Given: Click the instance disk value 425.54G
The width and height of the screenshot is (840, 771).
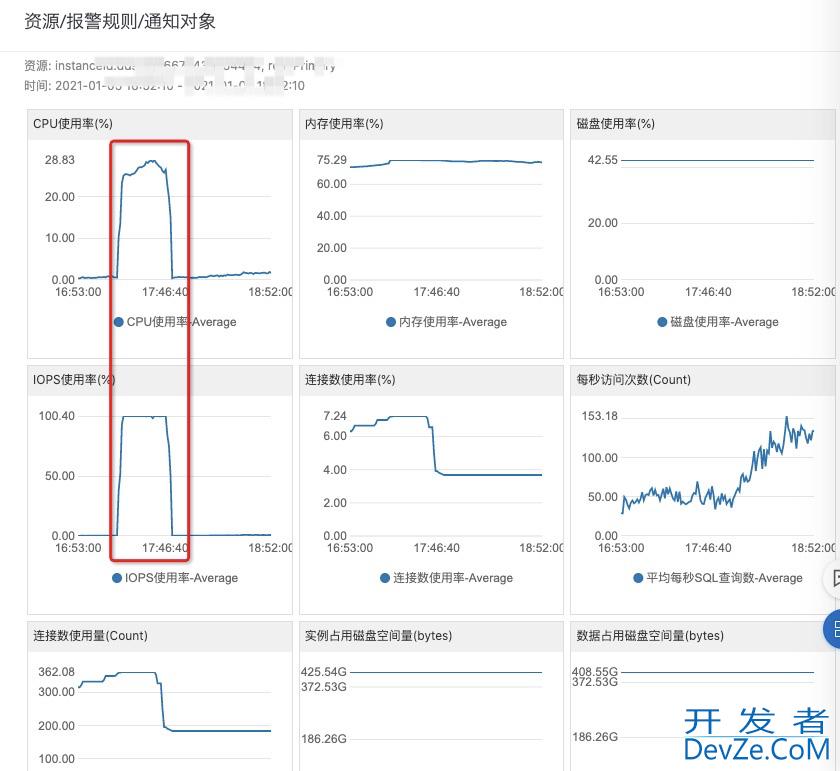Looking at the screenshot, I should (x=324, y=672).
